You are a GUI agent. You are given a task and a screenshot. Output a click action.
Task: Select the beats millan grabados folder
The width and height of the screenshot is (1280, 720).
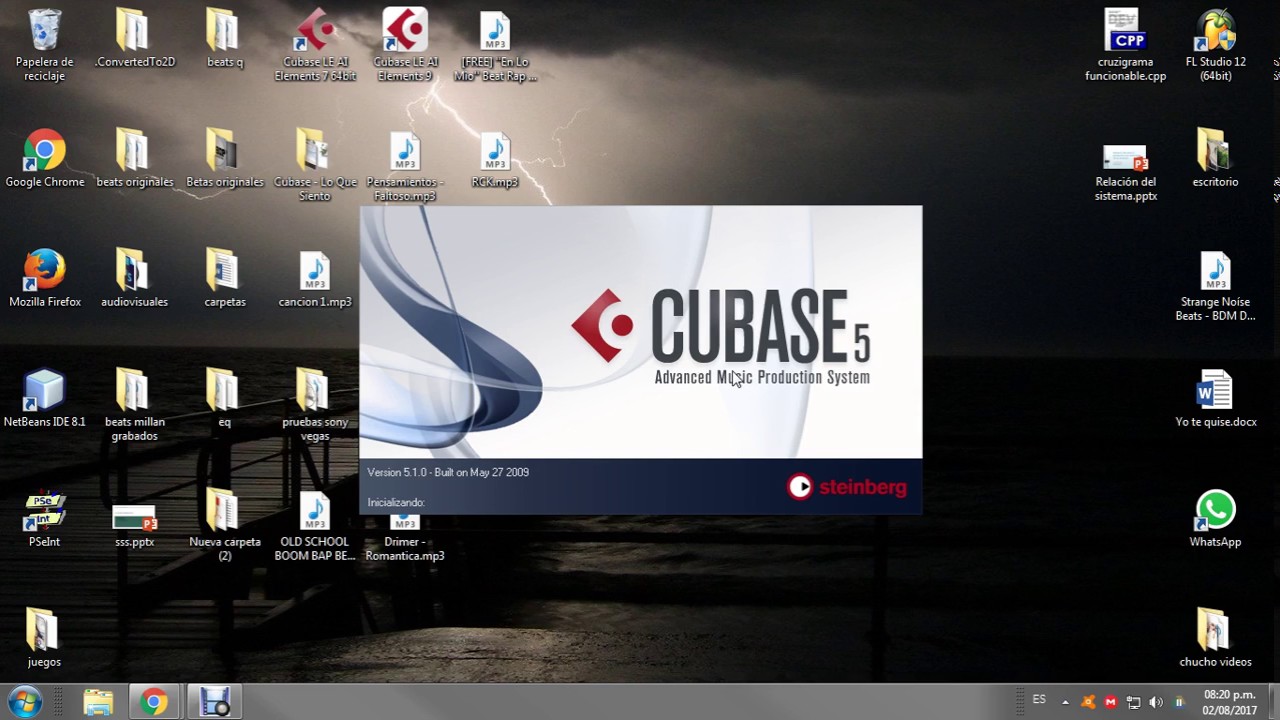tap(134, 406)
